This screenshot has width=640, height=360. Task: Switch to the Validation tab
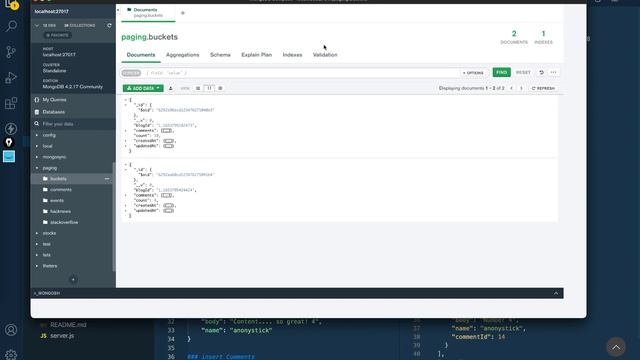point(325,55)
